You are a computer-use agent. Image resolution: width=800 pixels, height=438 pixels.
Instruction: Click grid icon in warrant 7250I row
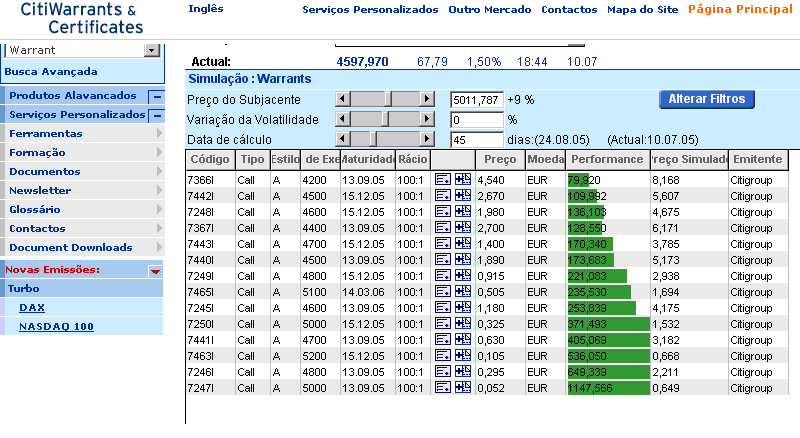click(462, 323)
